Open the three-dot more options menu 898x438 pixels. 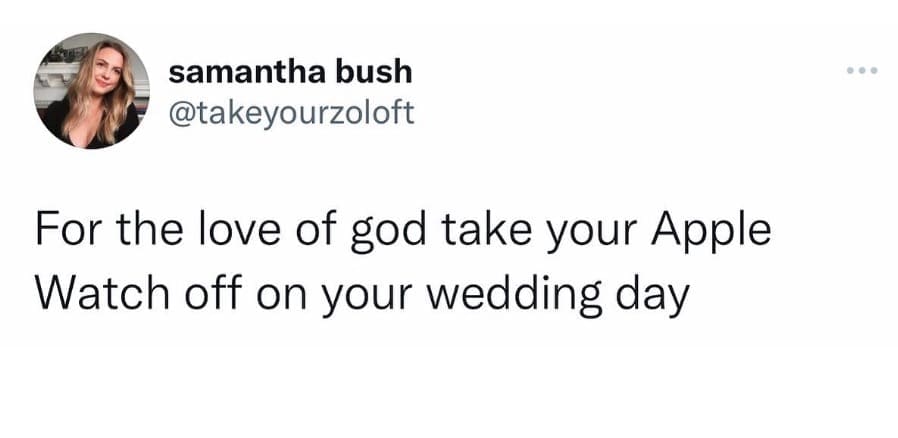tap(860, 72)
